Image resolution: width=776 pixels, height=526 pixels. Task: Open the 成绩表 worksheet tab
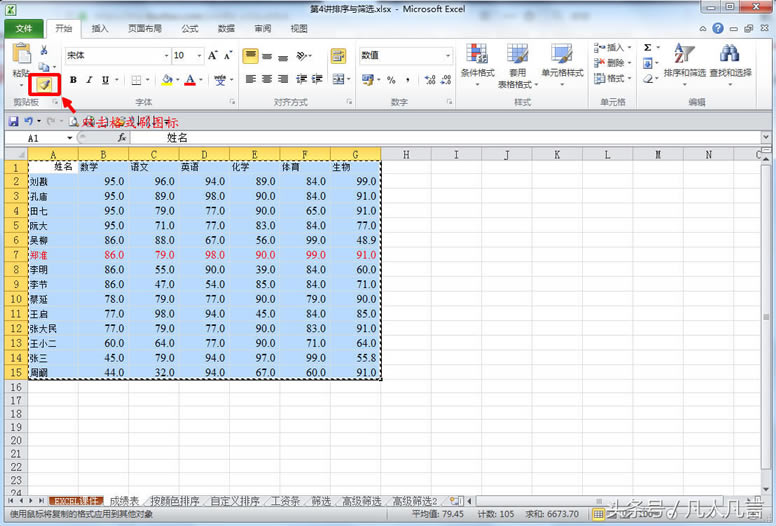(125, 500)
